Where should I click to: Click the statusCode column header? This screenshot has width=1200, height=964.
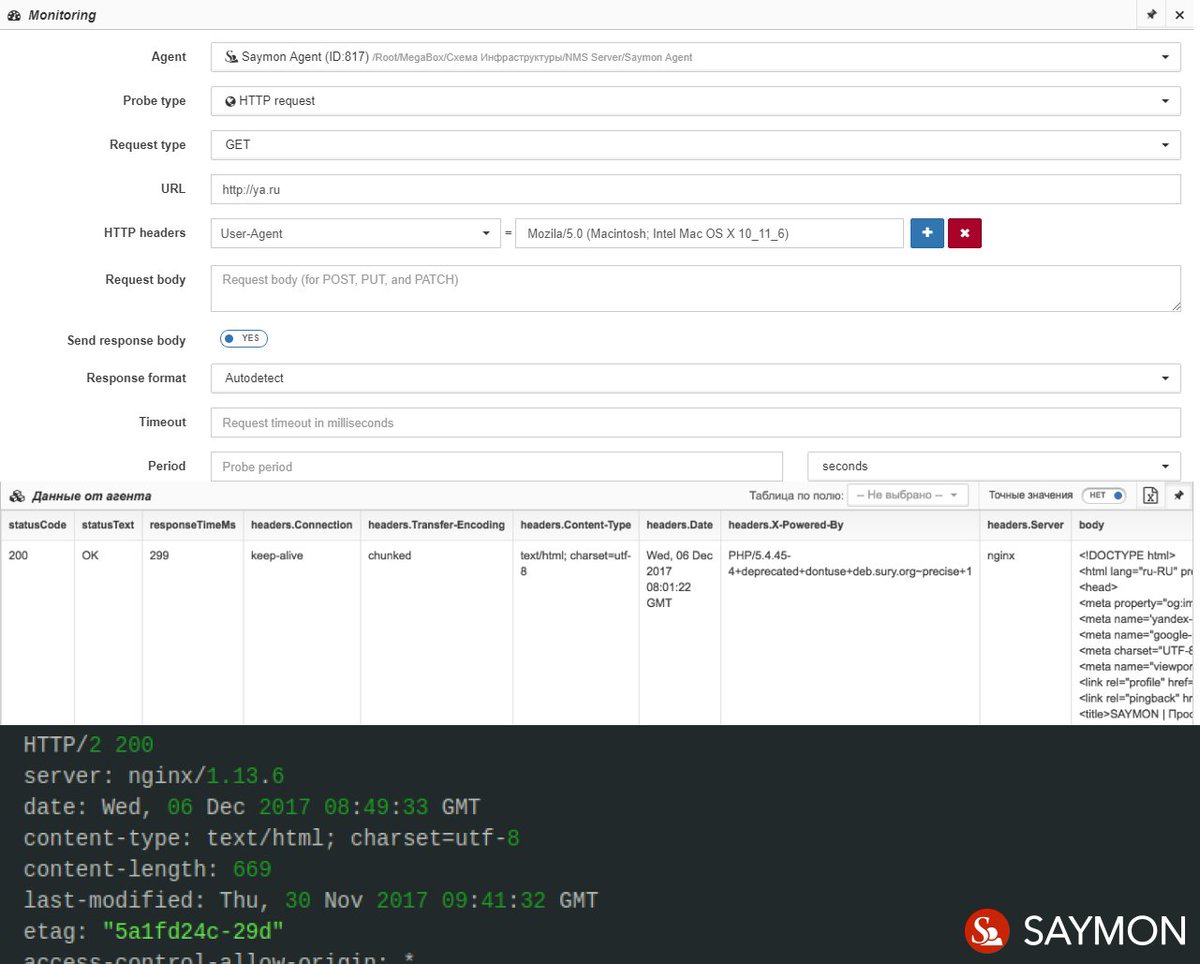pos(38,525)
